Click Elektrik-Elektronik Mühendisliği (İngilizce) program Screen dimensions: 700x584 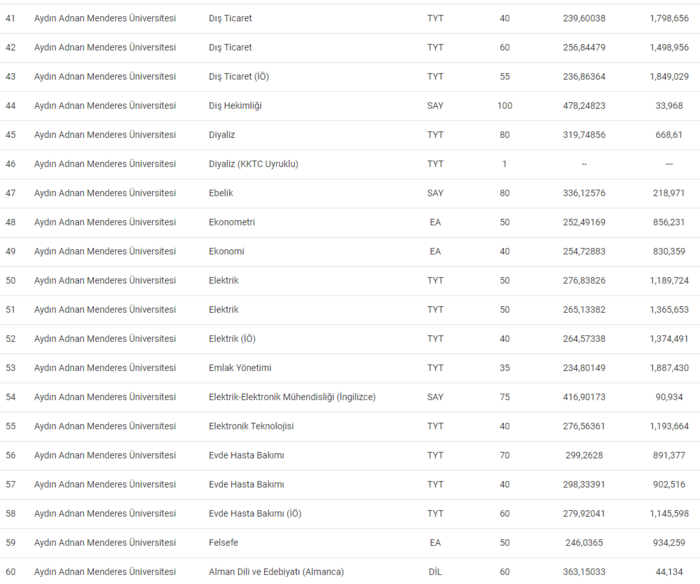pyautogui.click(x=291, y=397)
